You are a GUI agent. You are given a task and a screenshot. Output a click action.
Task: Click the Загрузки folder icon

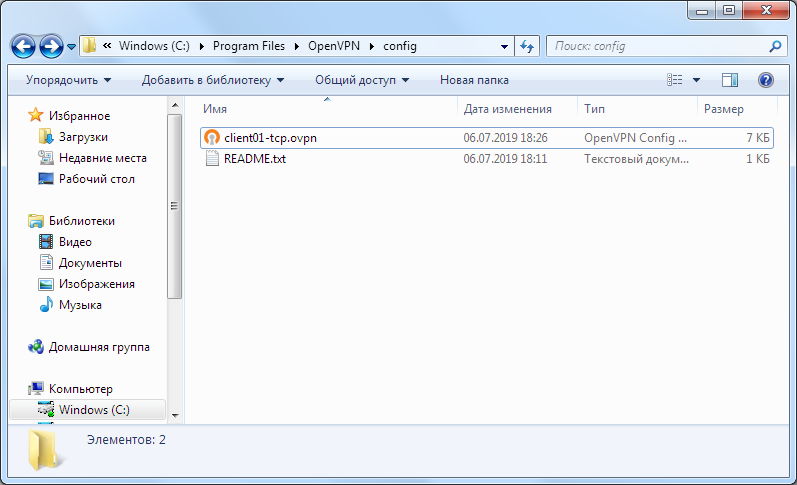click(46, 136)
